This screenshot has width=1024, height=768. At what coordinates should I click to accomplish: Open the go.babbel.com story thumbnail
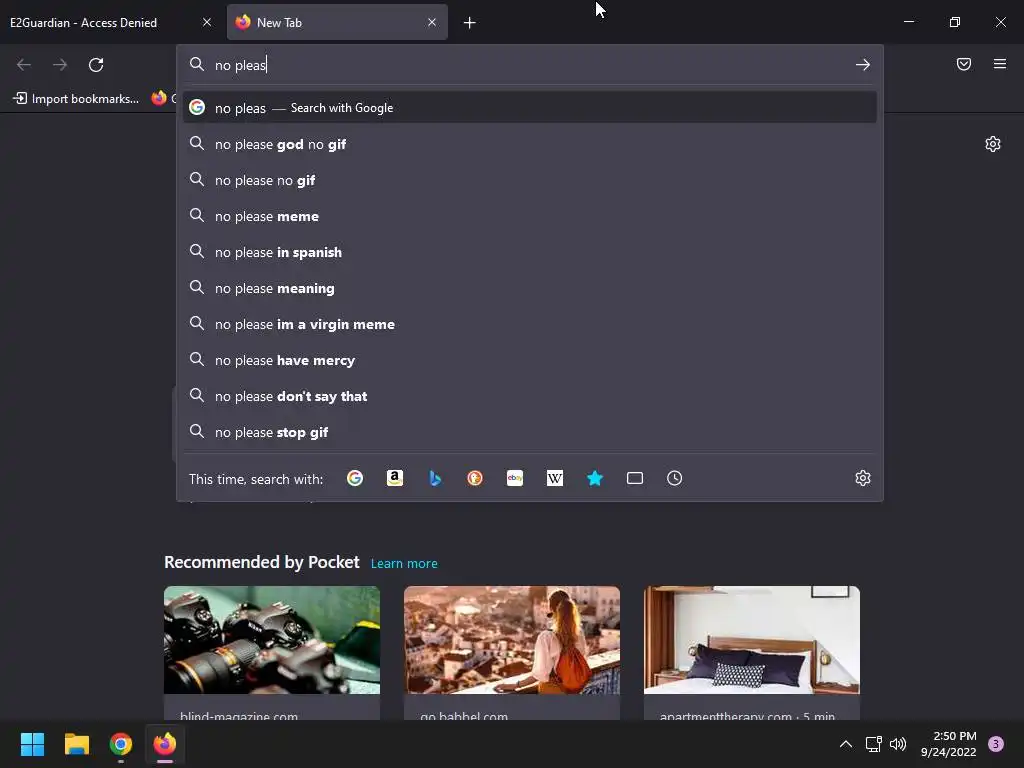[x=511, y=640]
